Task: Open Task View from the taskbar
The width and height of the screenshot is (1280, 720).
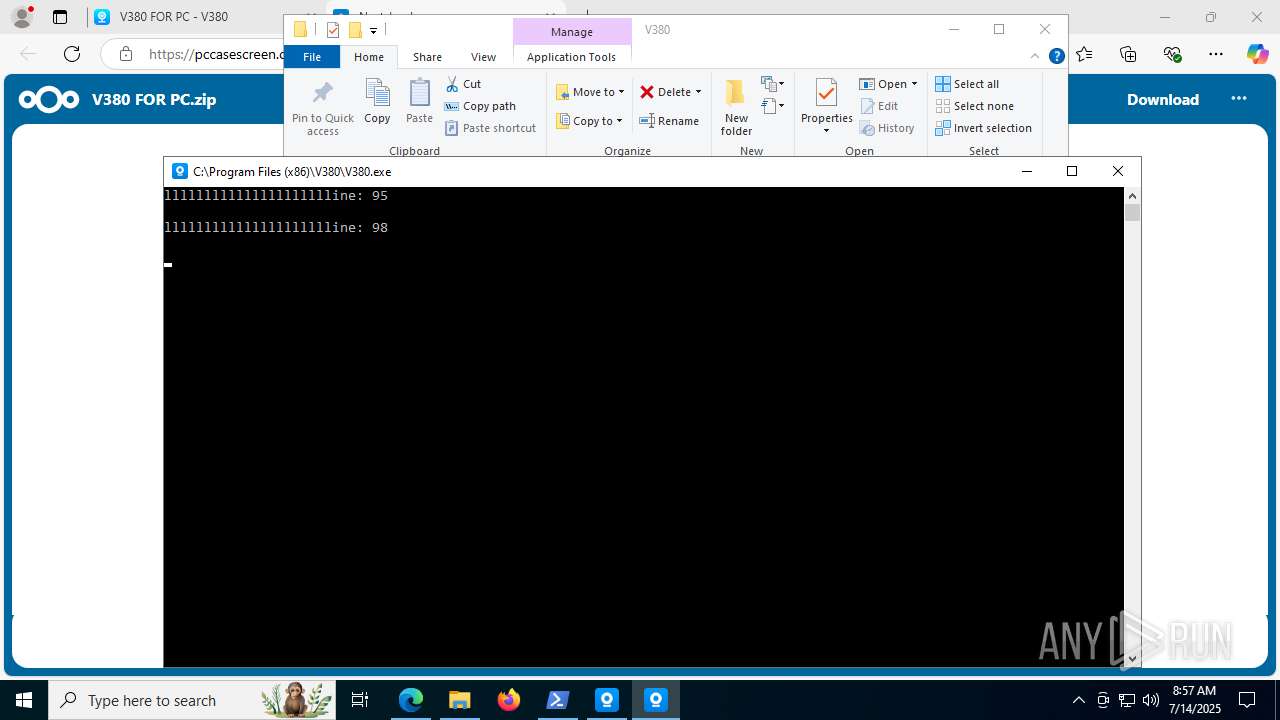Action: [360, 700]
